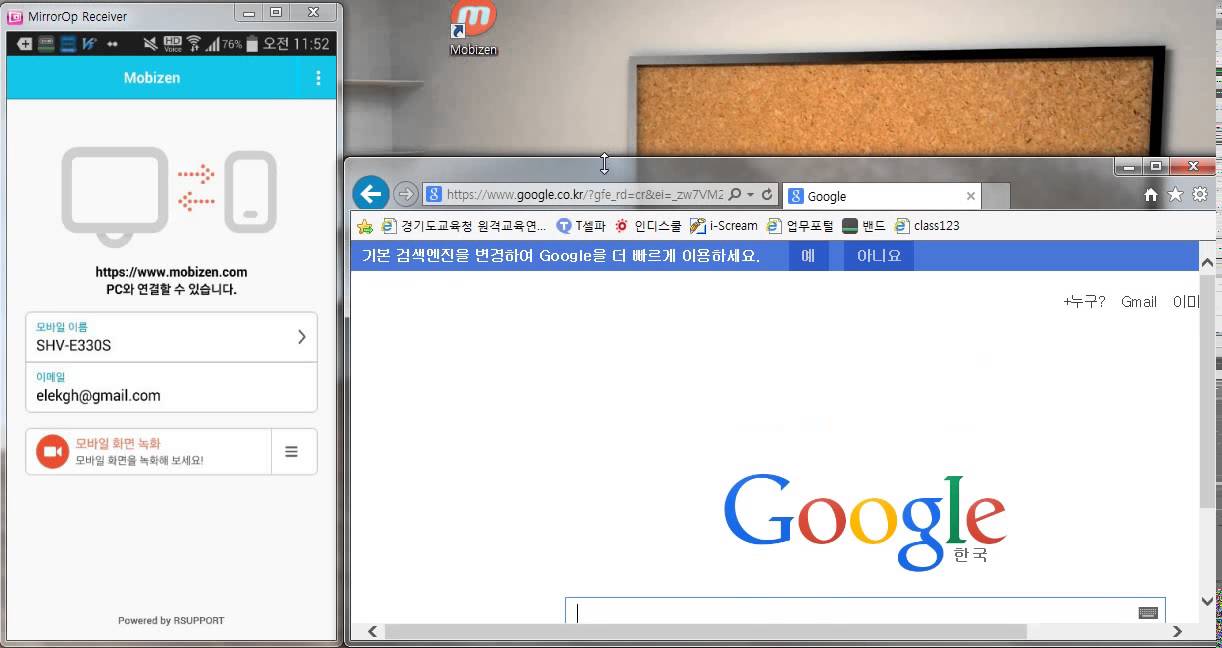This screenshot has width=1222, height=648.
Task: Open the Gmail link on Google page
Action: click(x=1138, y=301)
